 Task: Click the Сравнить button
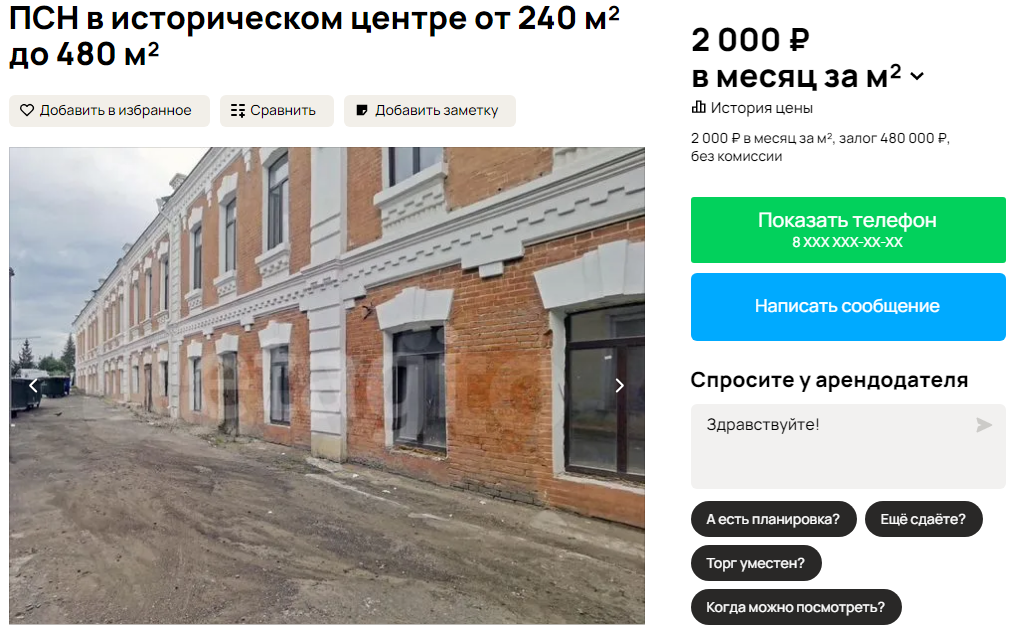point(276,110)
